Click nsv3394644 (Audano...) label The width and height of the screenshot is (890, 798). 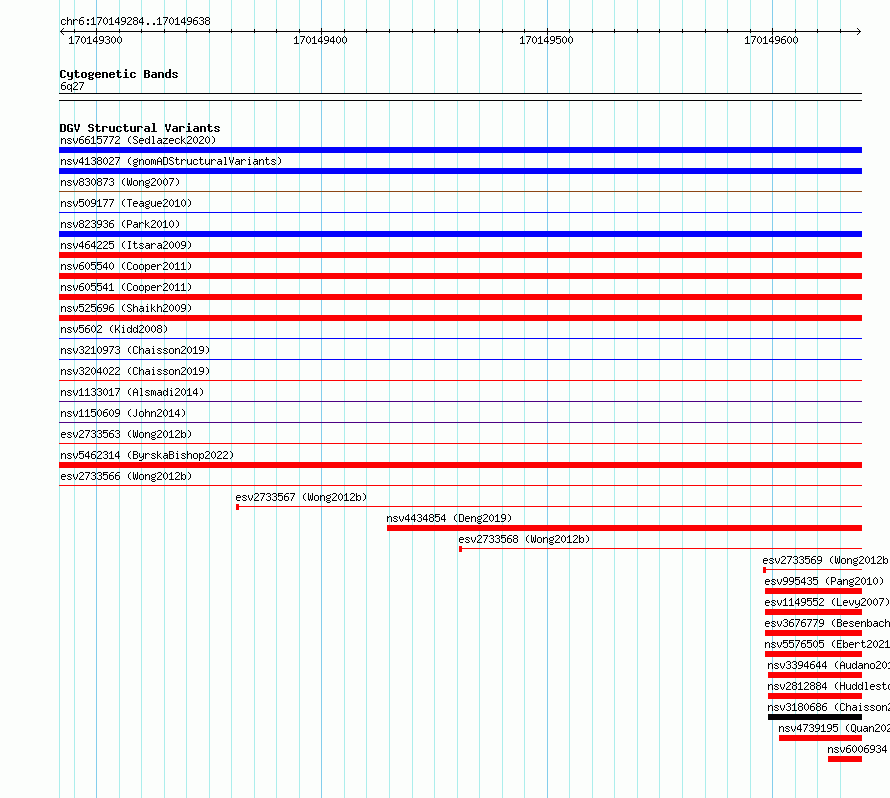pos(829,665)
